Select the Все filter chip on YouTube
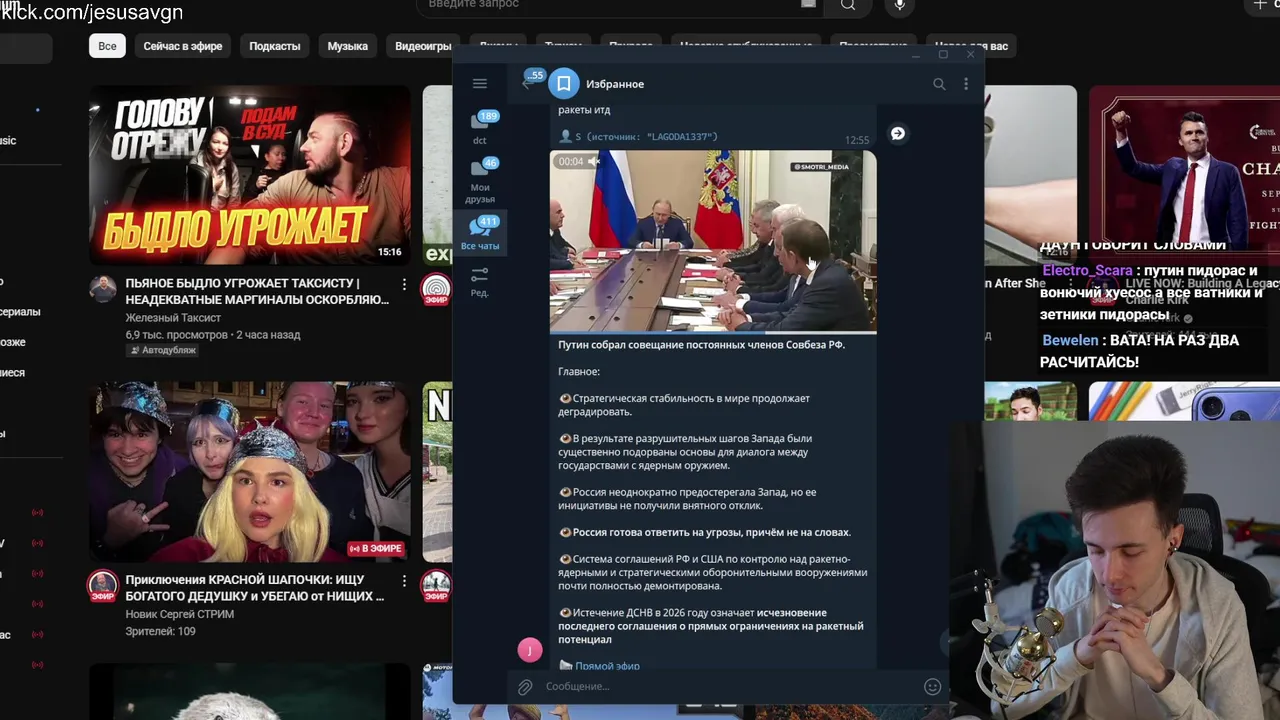The width and height of the screenshot is (1280, 720). pyautogui.click(x=107, y=46)
